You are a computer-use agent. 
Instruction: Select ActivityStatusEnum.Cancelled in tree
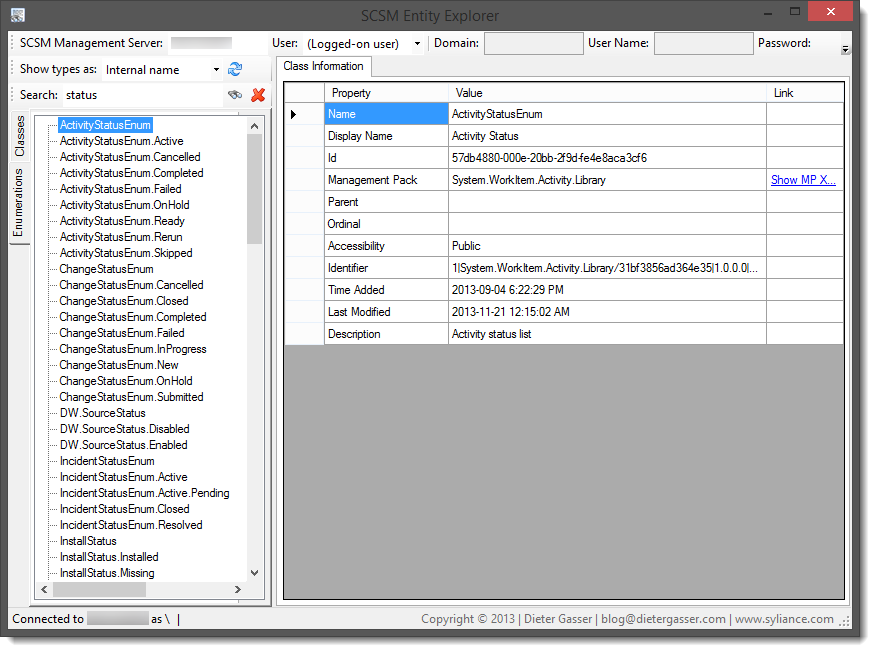[x=130, y=157]
